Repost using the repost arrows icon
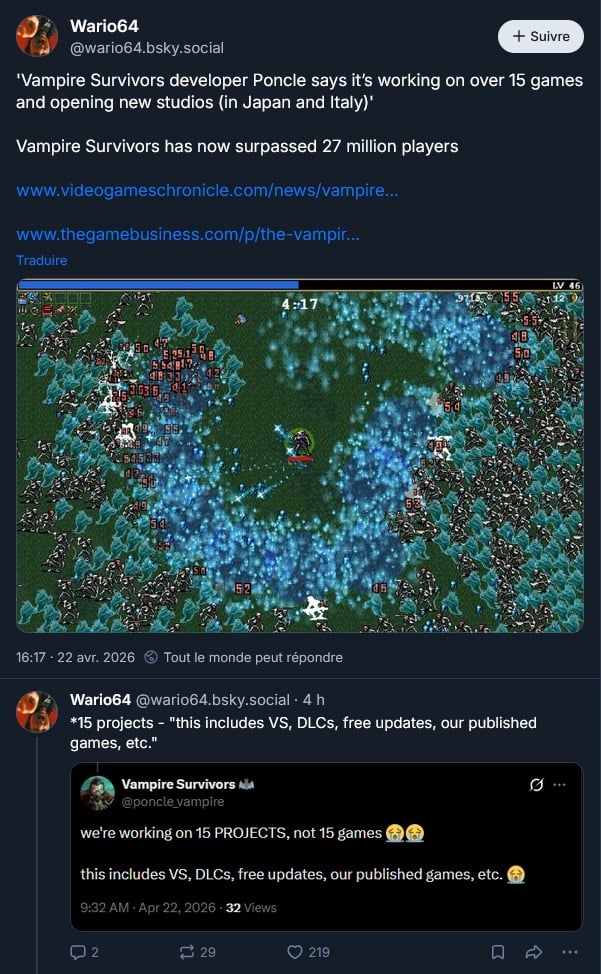 point(186,952)
